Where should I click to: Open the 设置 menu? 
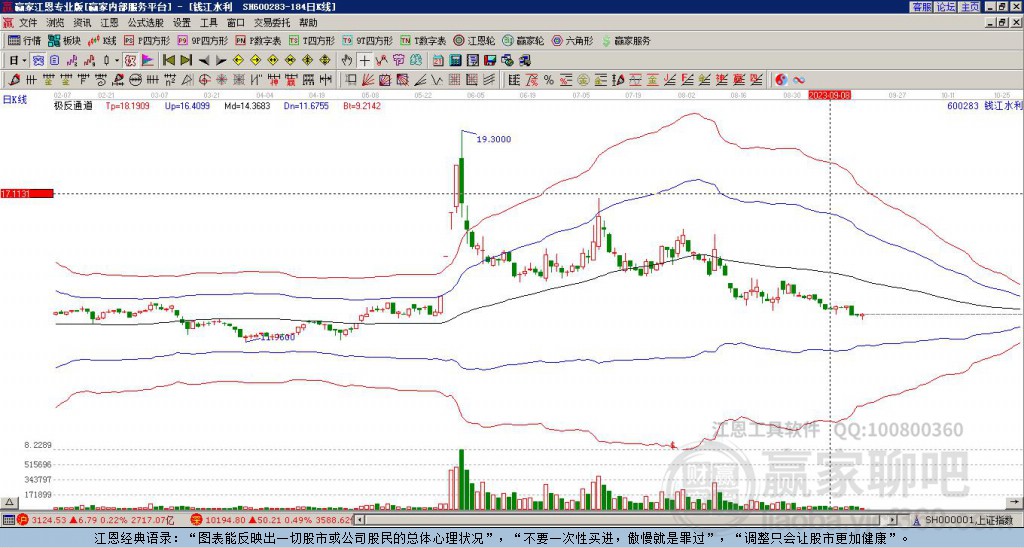[182, 23]
